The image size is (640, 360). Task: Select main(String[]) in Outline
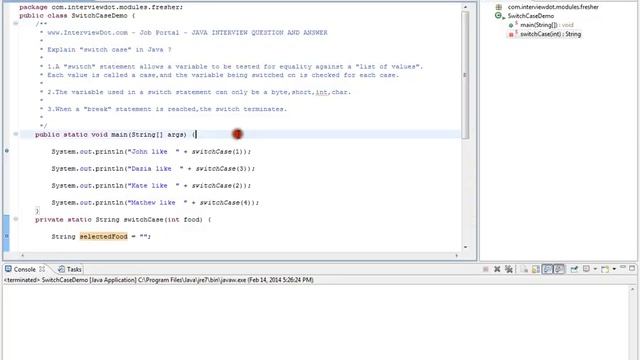click(547, 25)
